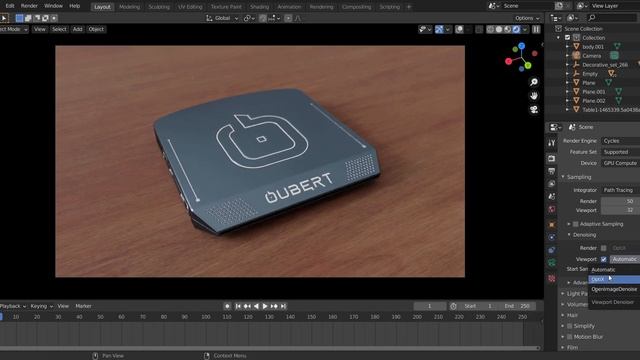Open the viewport Add menu
Viewport: 640px width, 360px height.
click(x=78, y=29)
